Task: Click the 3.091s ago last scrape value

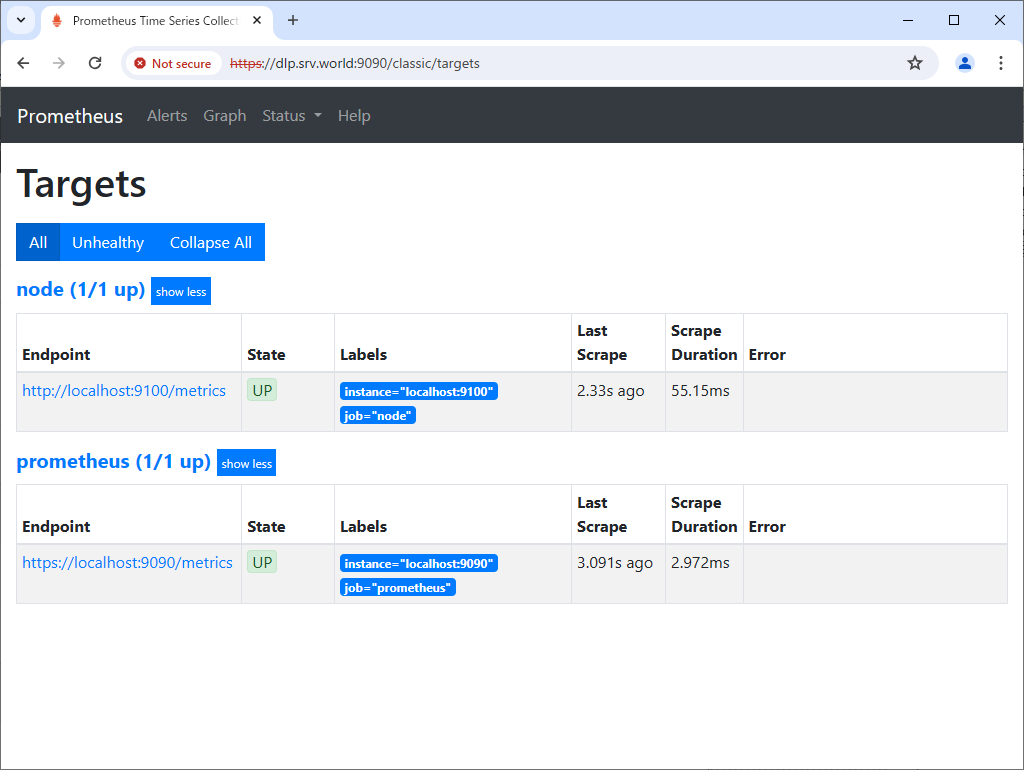Action: click(615, 562)
